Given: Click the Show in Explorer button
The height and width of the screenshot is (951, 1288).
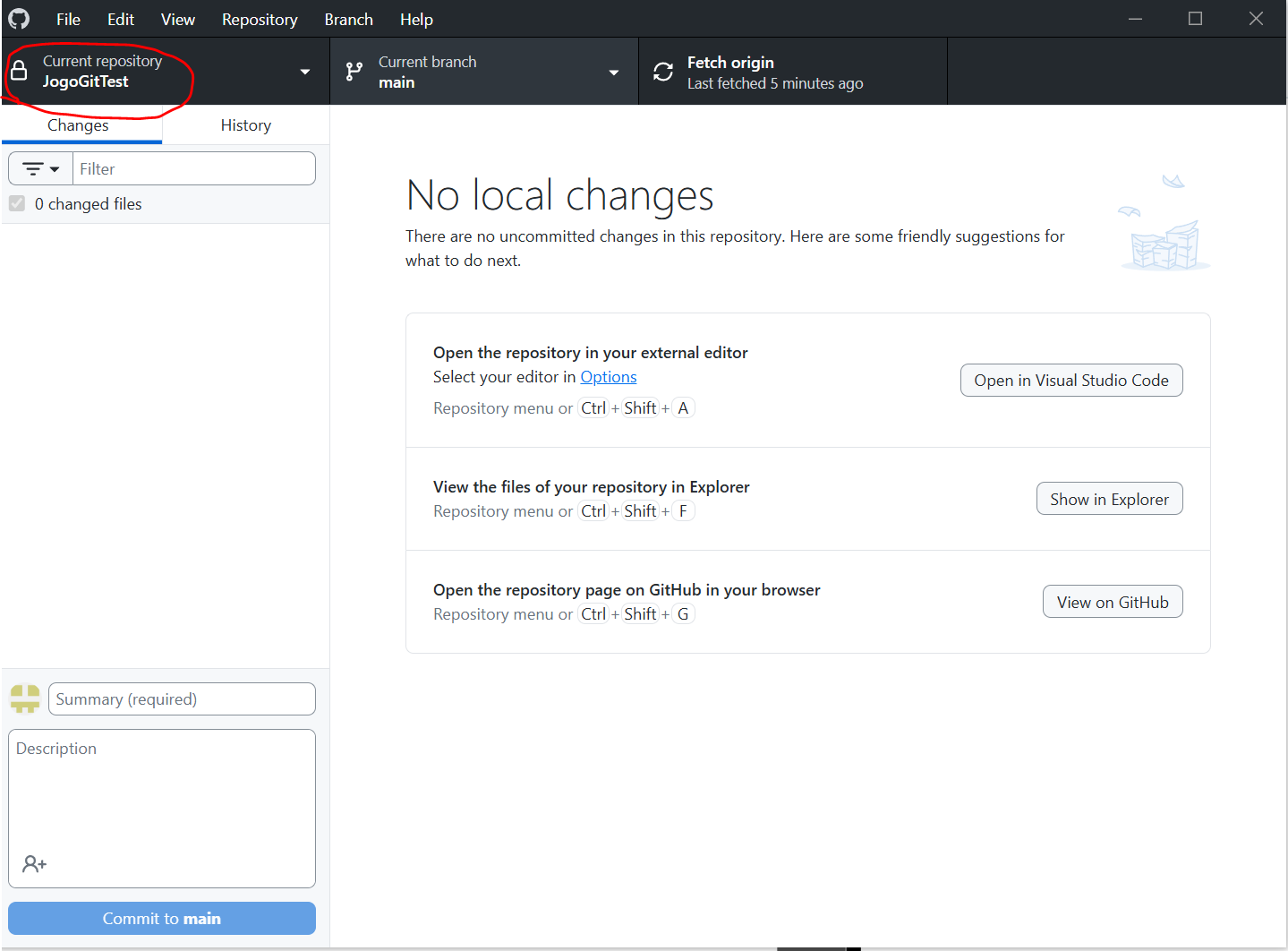Looking at the screenshot, I should coord(1109,499).
